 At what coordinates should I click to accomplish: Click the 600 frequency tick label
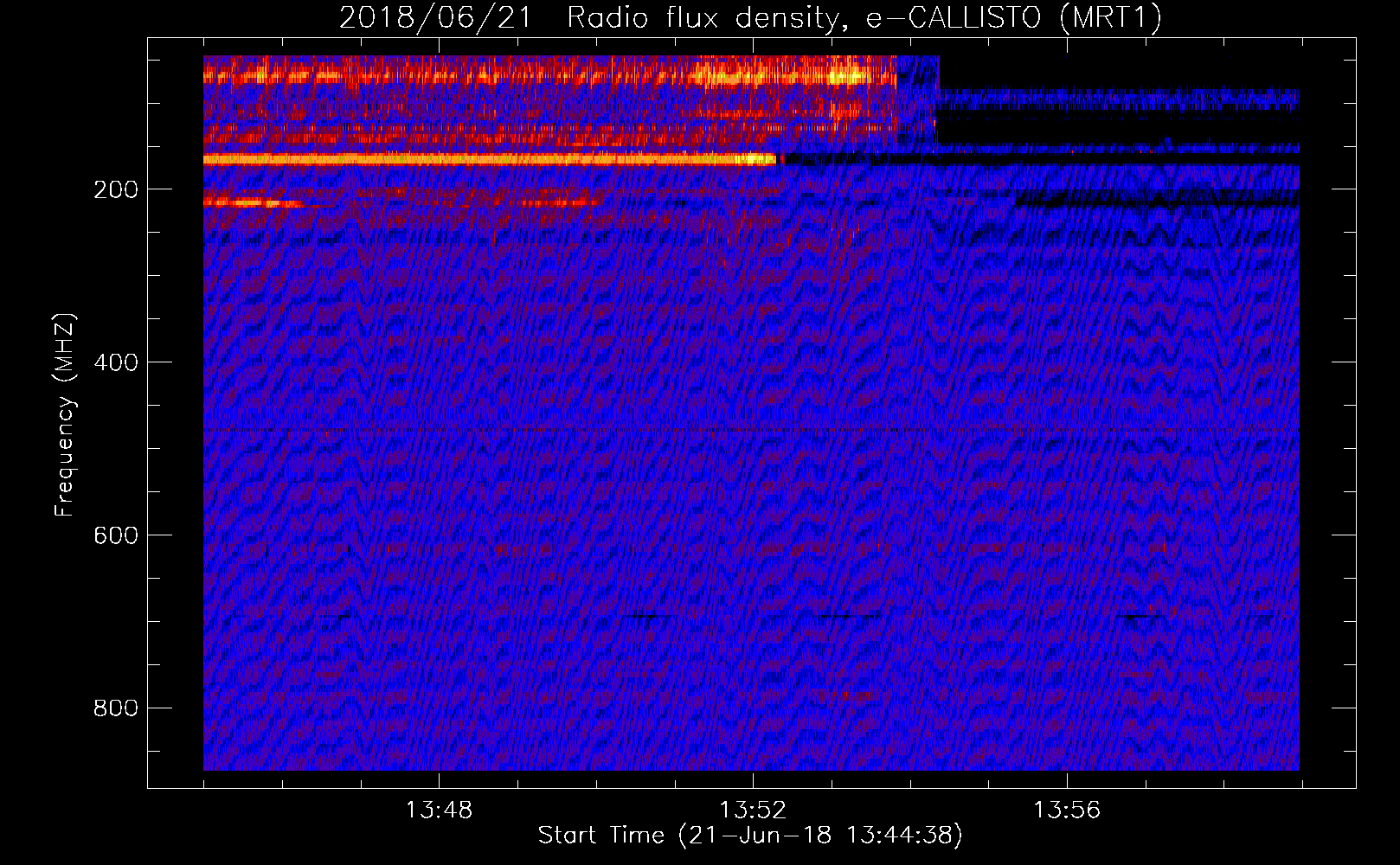click(116, 535)
